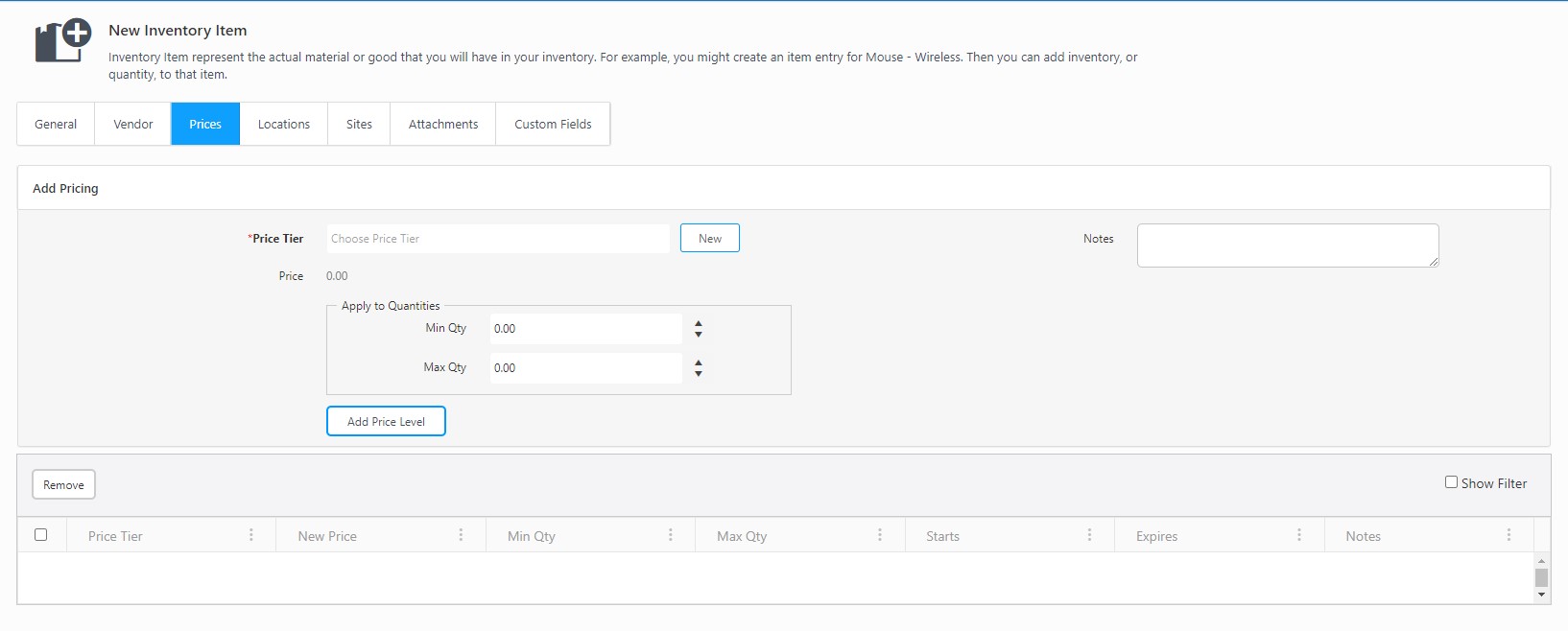Open New Price column options icon
Viewport: 1568px width, 631px height.
click(x=461, y=535)
